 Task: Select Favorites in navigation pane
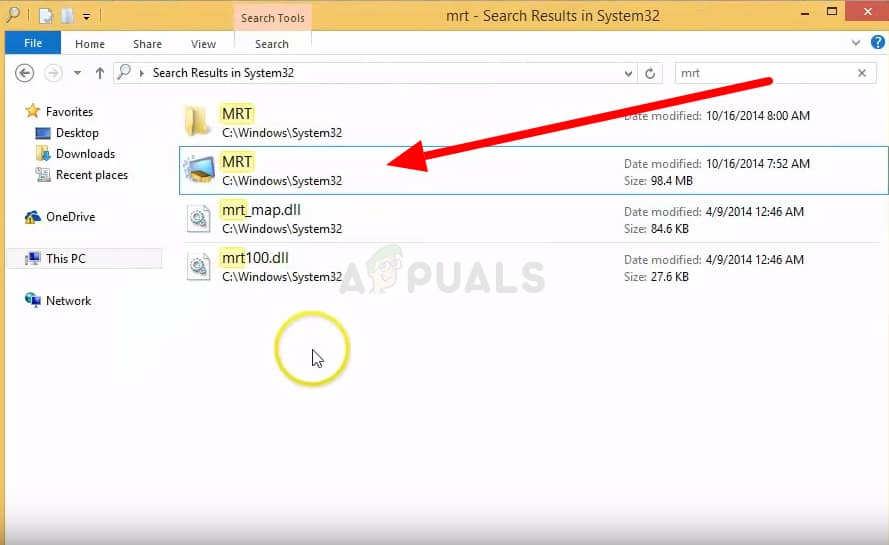click(x=69, y=112)
